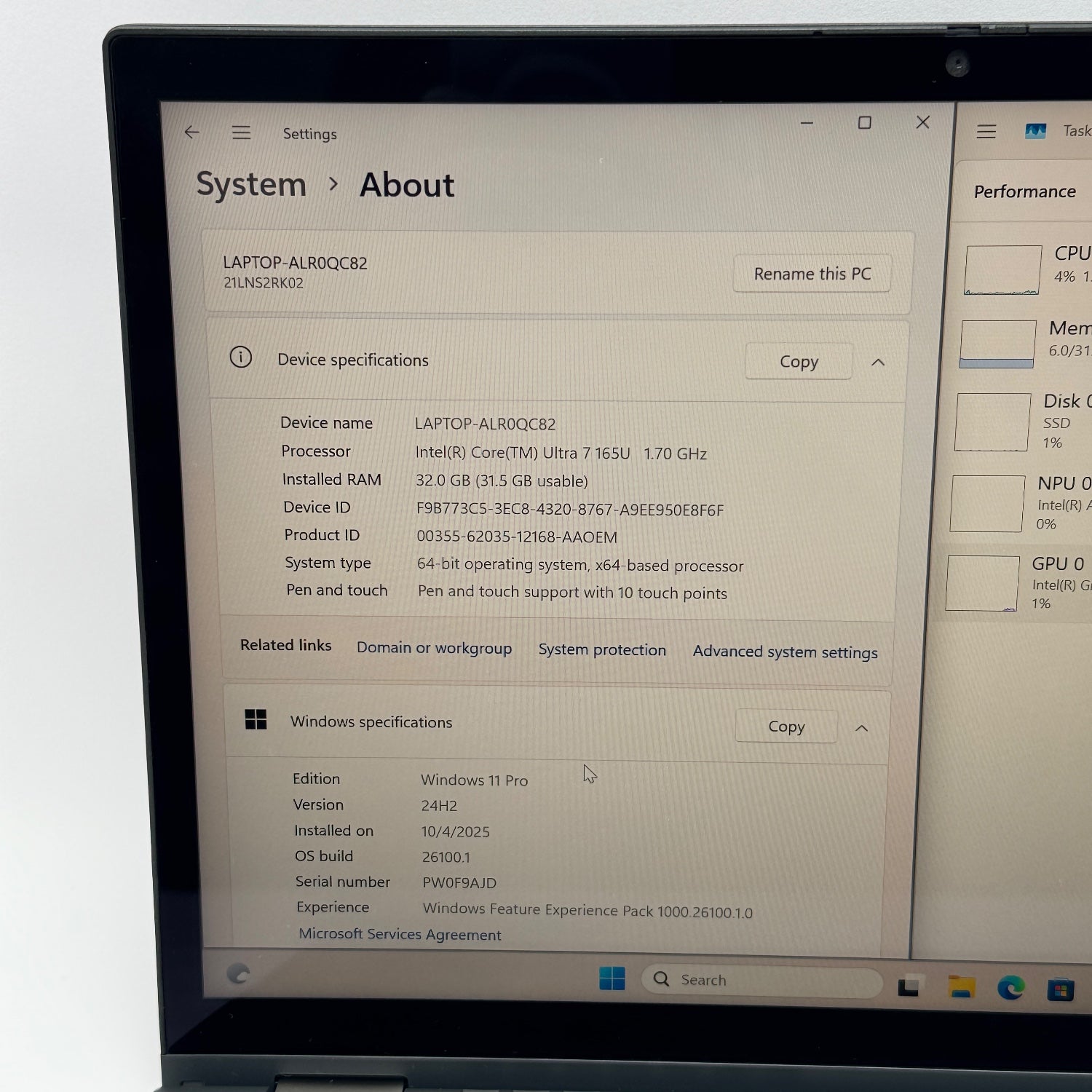Copy the device specifications

click(799, 362)
